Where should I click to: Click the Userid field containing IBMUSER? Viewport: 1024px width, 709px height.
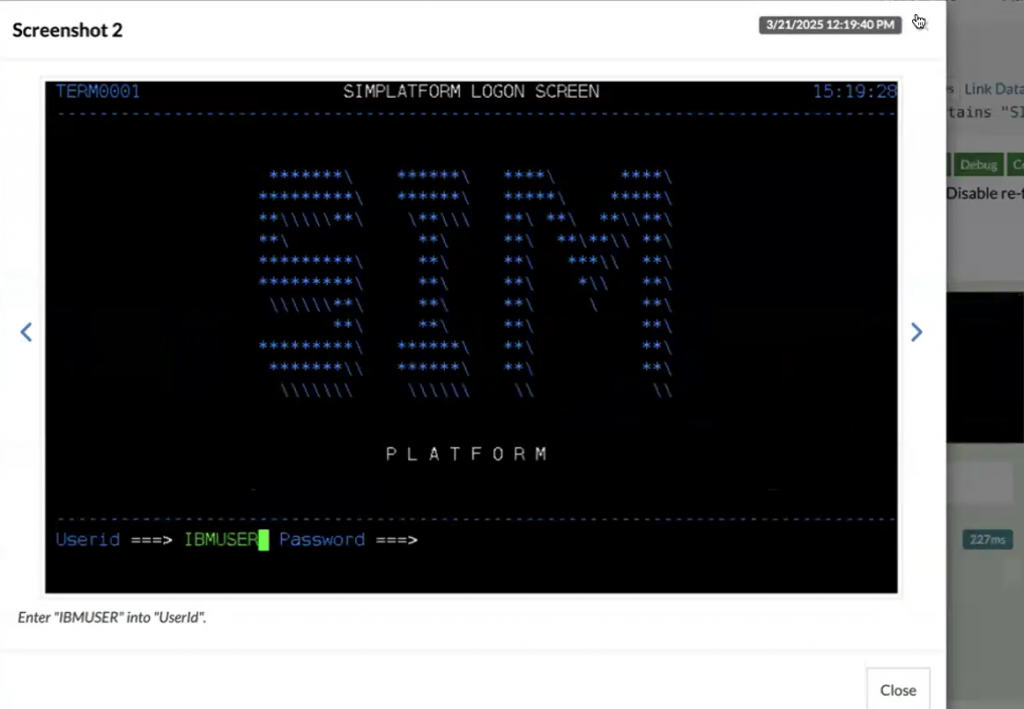coord(221,540)
